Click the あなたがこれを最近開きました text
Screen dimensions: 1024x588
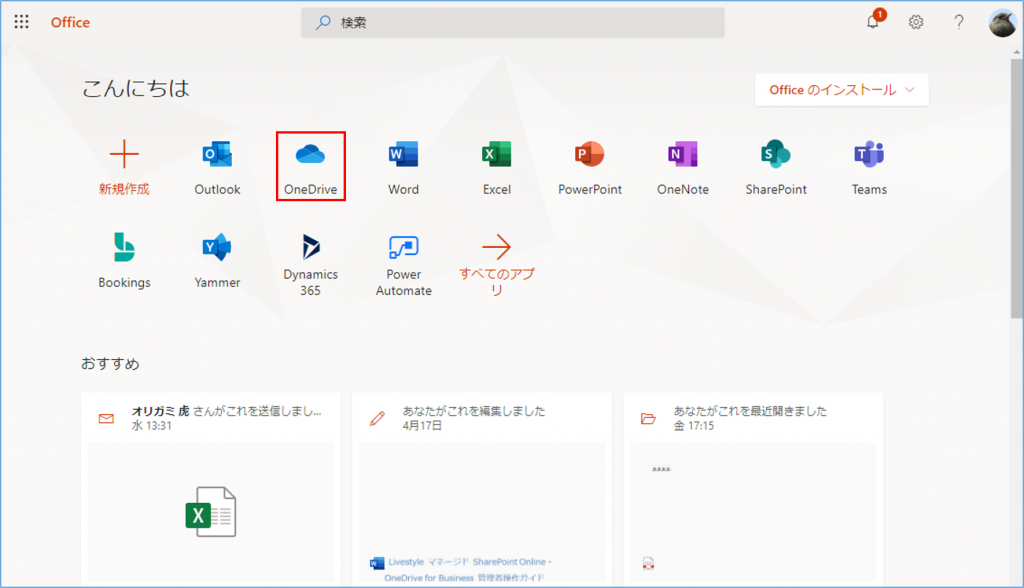point(750,411)
